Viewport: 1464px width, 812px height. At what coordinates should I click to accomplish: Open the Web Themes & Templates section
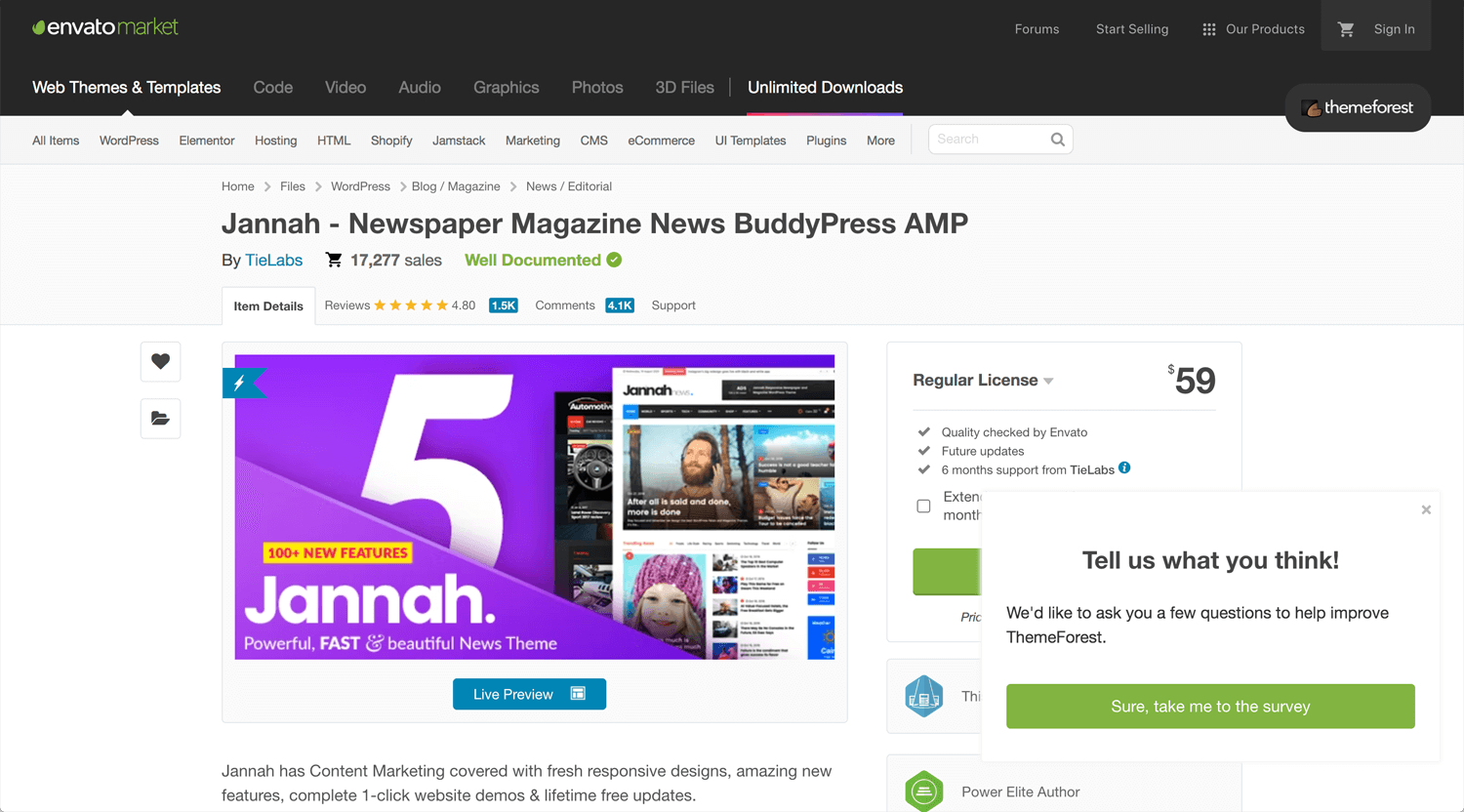coord(127,88)
